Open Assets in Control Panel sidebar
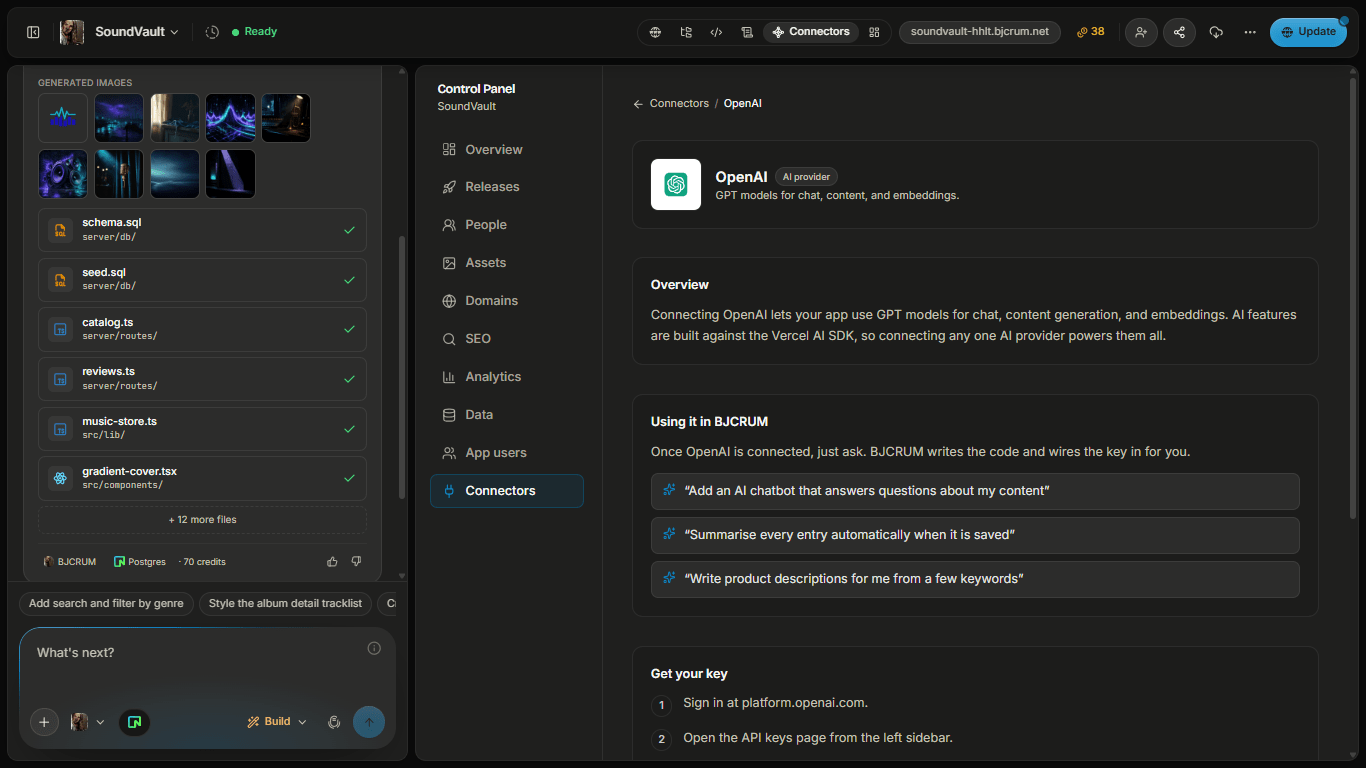This screenshot has width=1366, height=768. pos(506,263)
